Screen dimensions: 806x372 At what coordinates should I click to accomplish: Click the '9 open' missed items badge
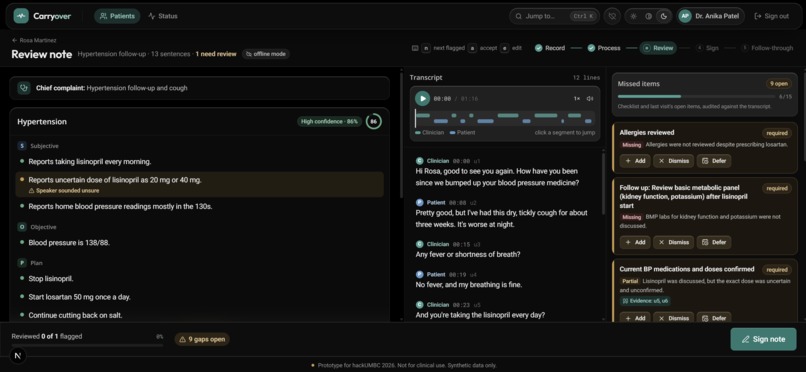click(778, 84)
